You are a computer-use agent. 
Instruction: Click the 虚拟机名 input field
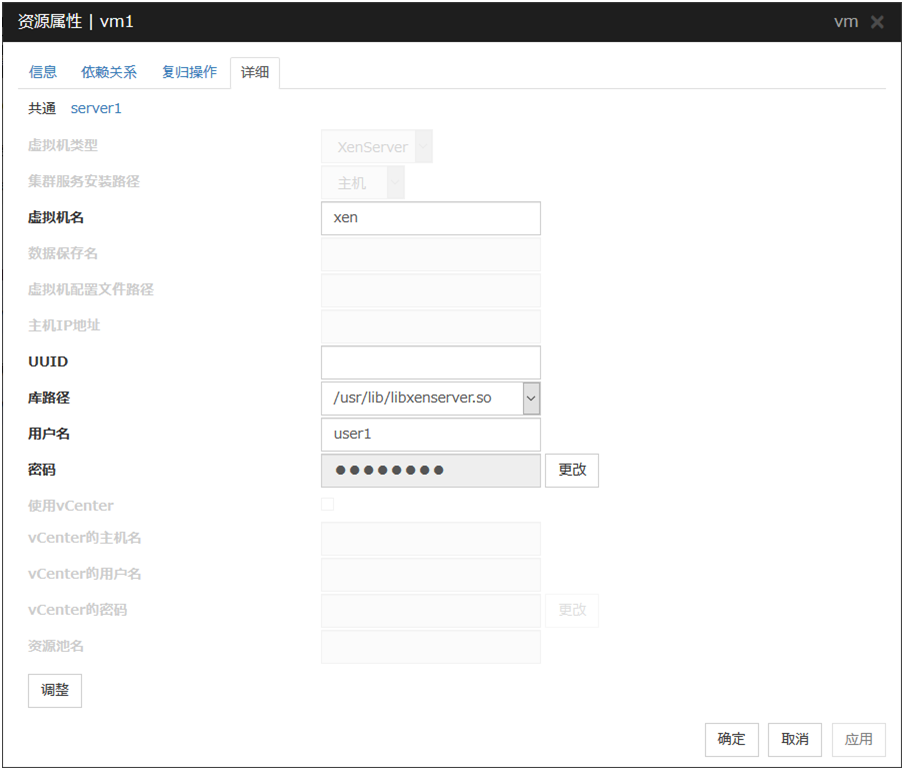[x=430, y=218]
